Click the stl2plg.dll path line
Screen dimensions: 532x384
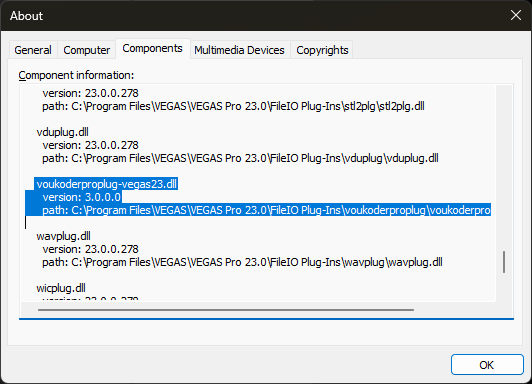point(233,106)
